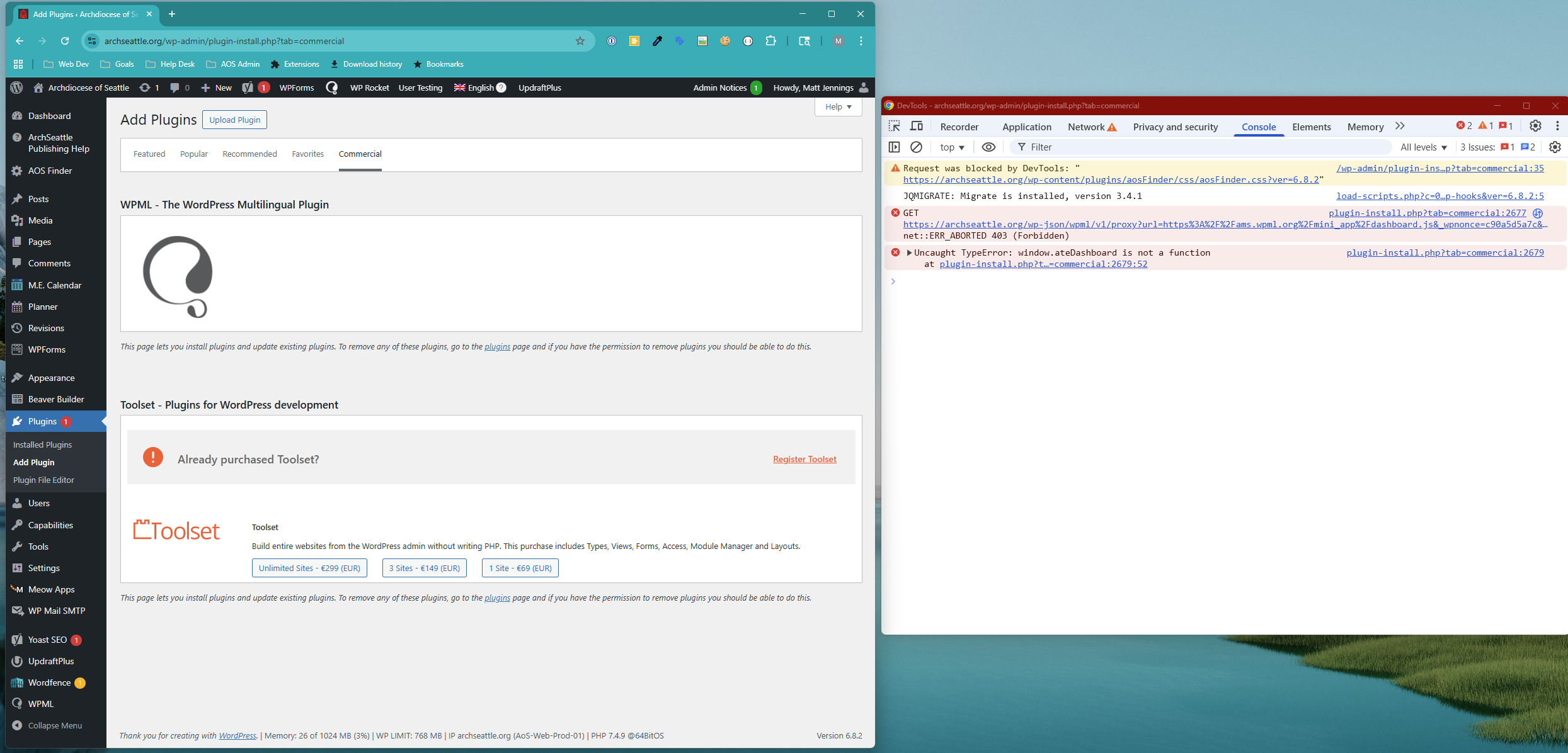The width and height of the screenshot is (1568, 753).
Task: Open Chrome profile avatar M
Action: coord(838,41)
